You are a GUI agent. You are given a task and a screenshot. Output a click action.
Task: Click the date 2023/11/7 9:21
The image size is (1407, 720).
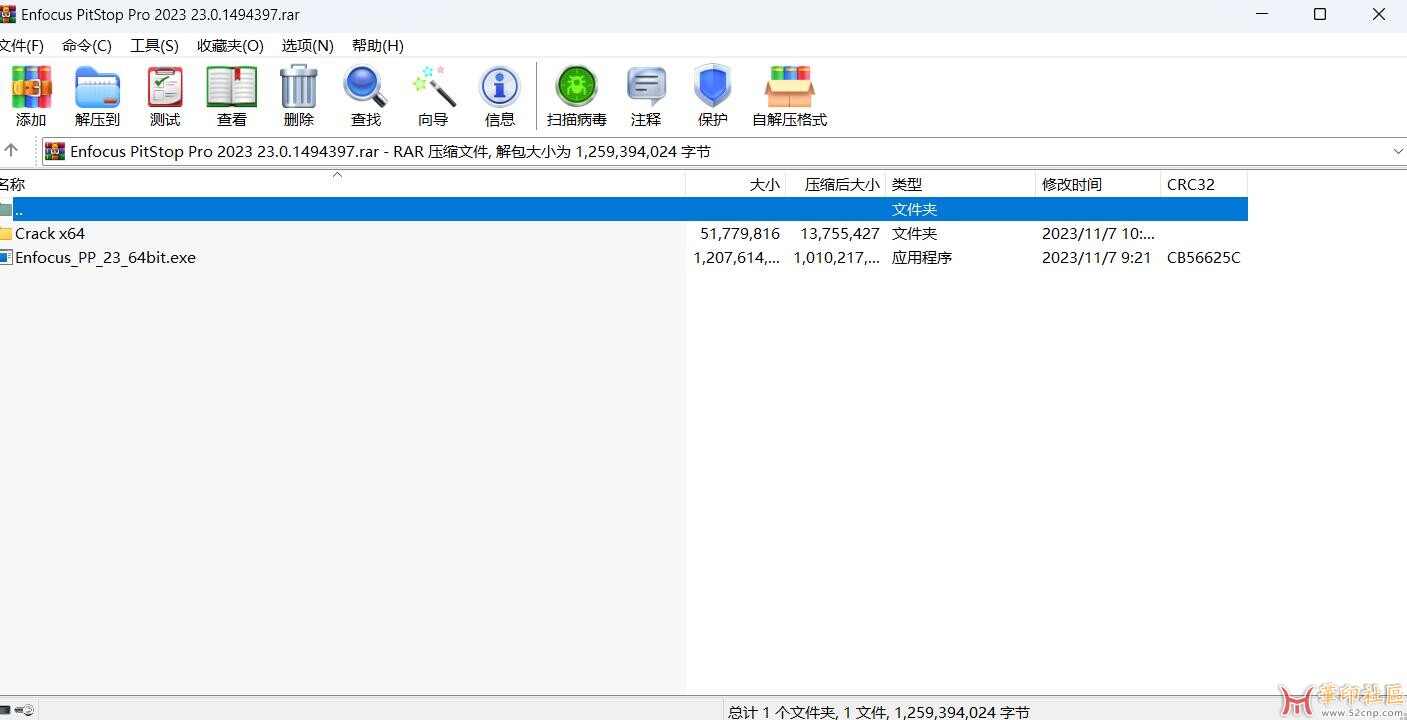click(1097, 258)
